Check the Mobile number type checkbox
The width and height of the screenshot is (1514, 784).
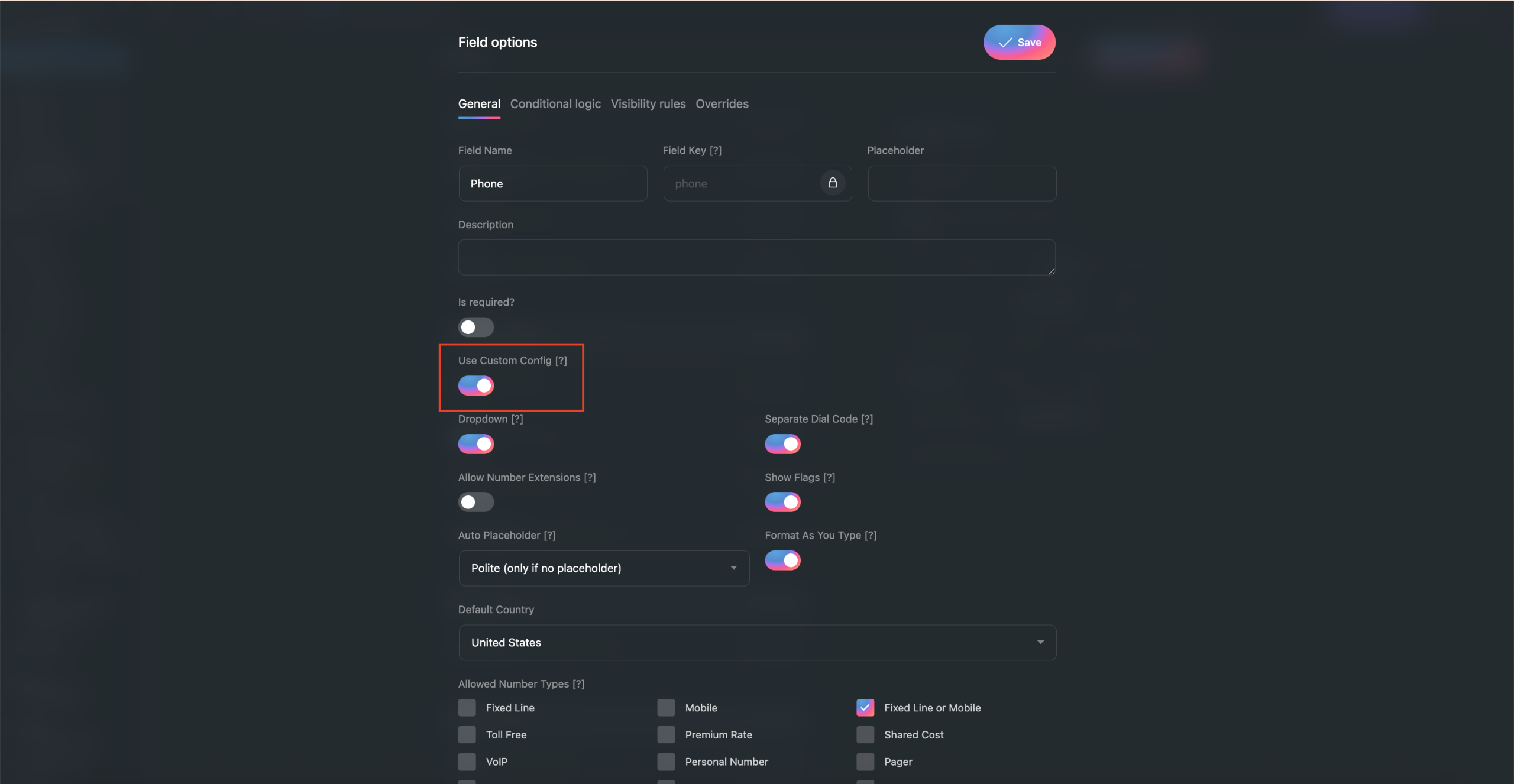pos(666,708)
